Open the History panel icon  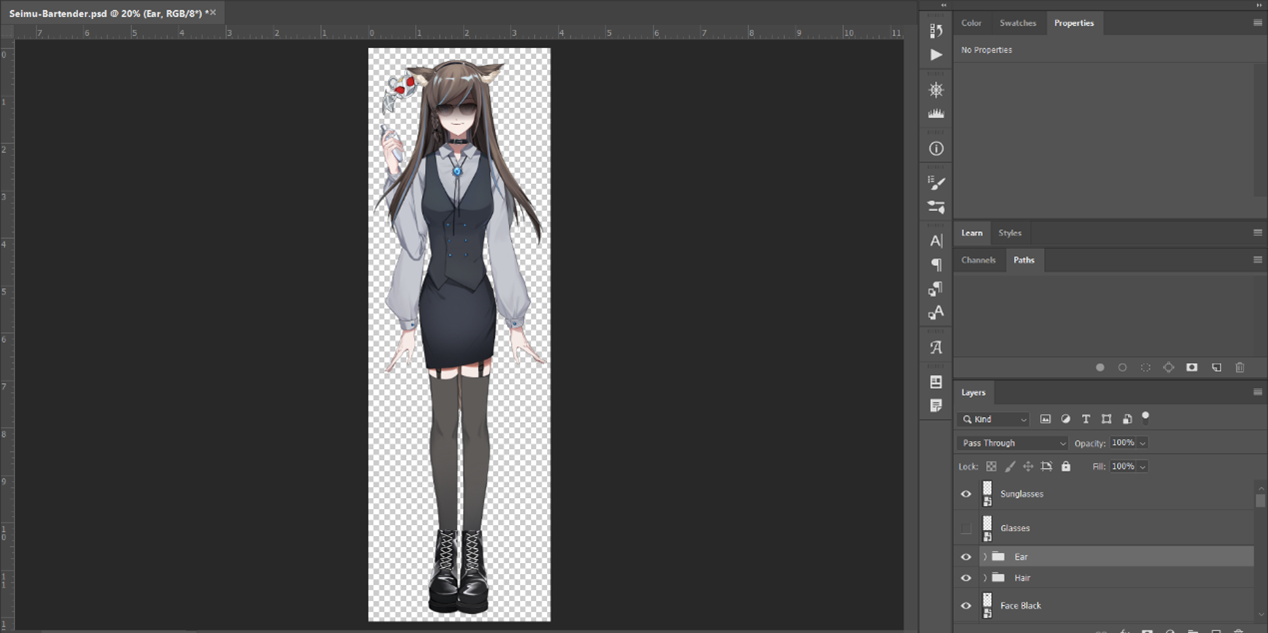coord(936,31)
